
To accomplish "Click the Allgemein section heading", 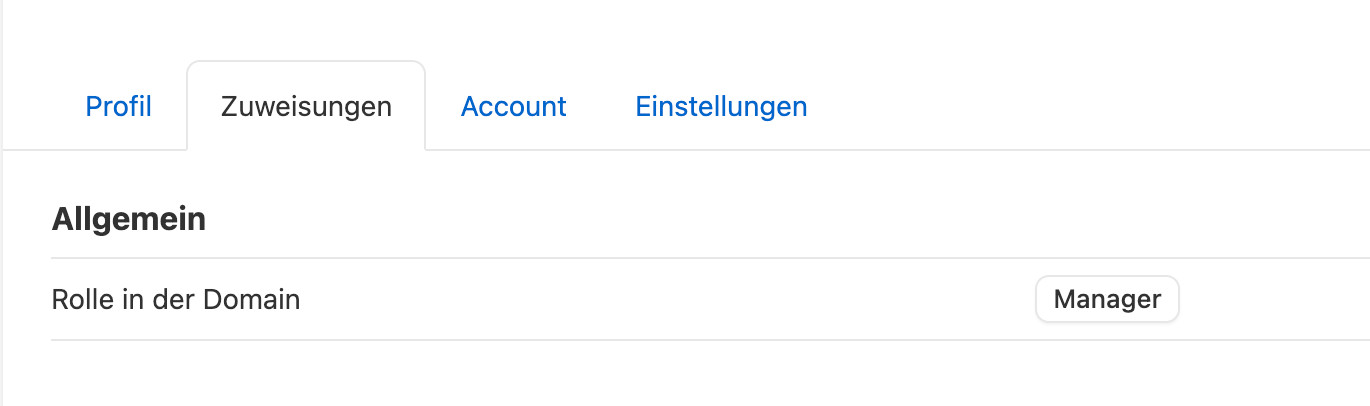I will (129, 219).
